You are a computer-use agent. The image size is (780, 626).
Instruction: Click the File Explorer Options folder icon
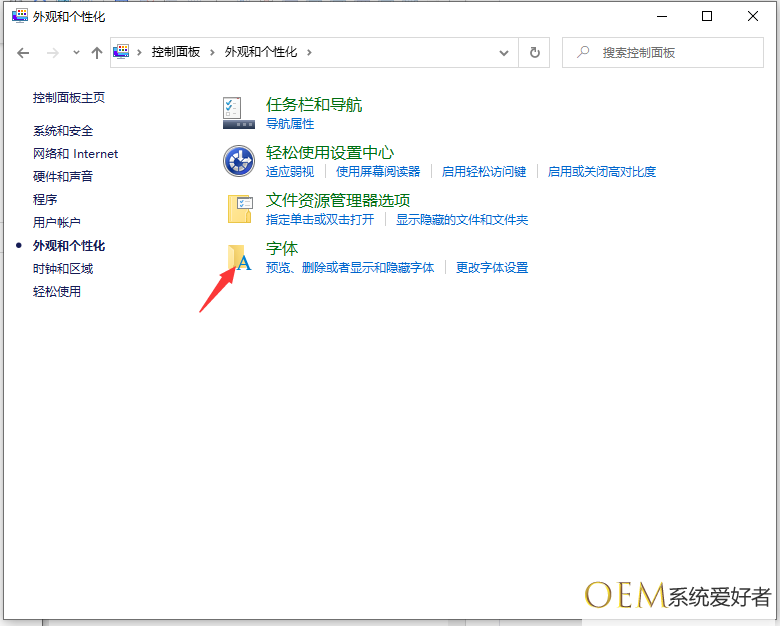click(x=239, y=209)
